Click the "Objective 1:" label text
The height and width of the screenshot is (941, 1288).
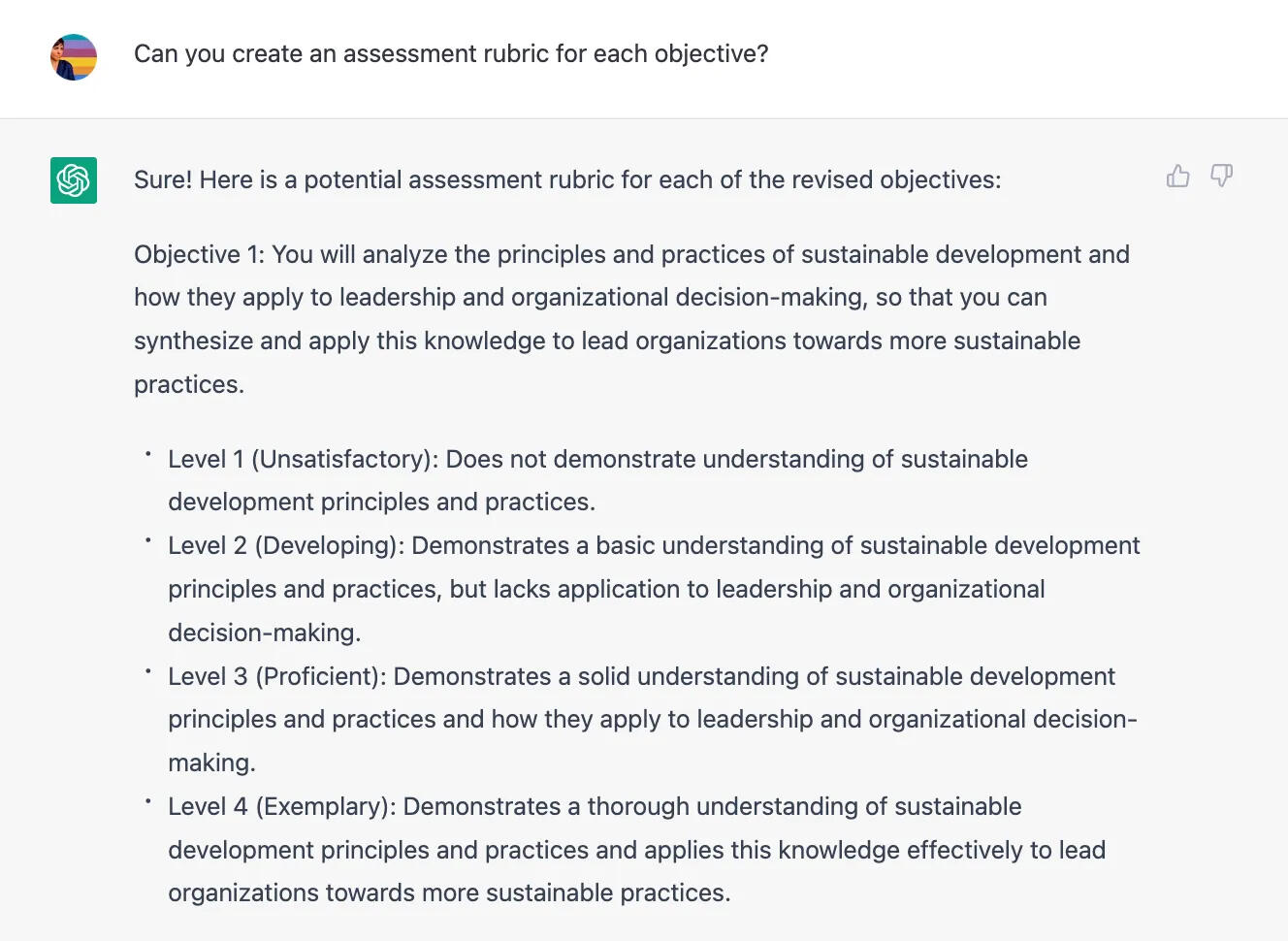199,255
